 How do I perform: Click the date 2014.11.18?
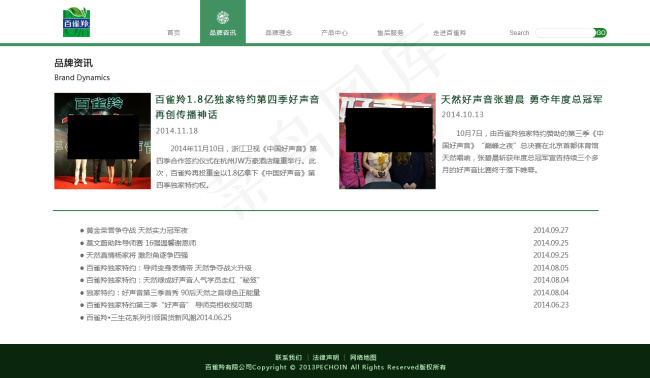click(177, 131)
